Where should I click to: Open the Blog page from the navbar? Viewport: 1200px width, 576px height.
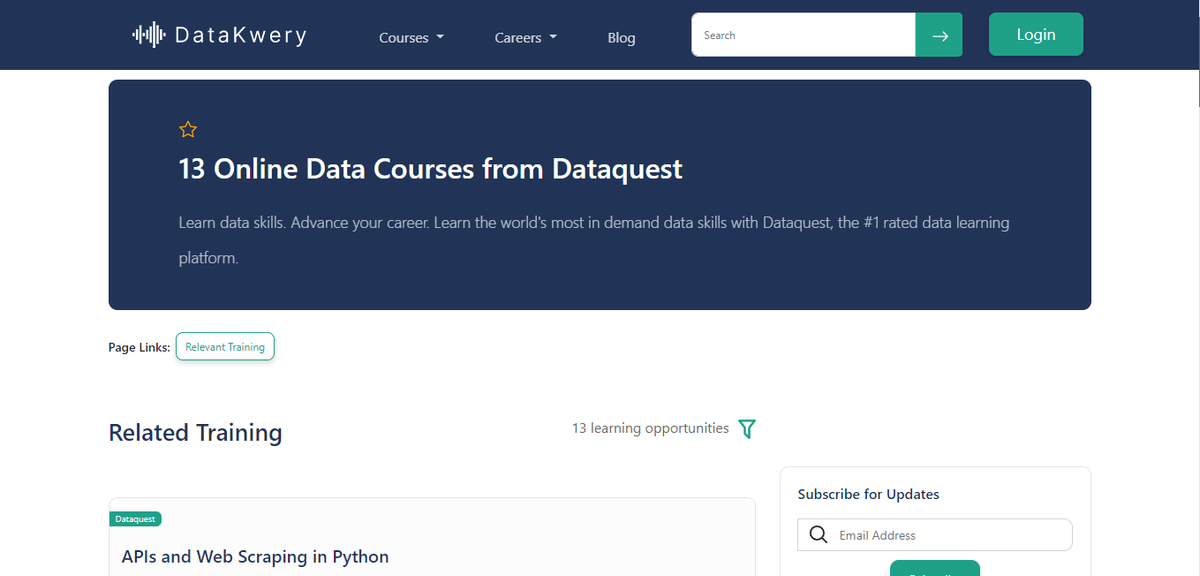coord(621,38)
